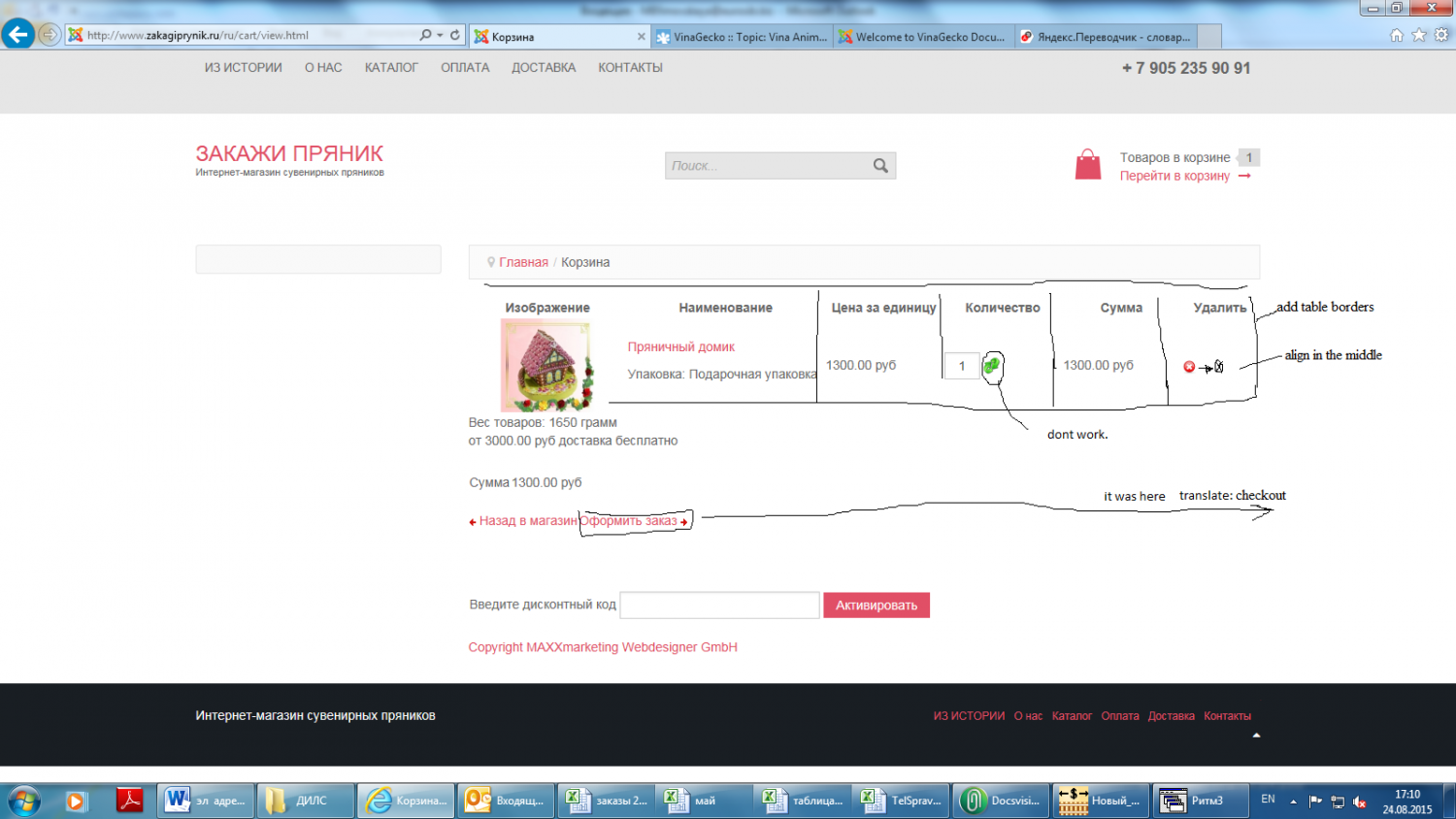
Task: Open browser favorites star icon
Action: 1419,35
